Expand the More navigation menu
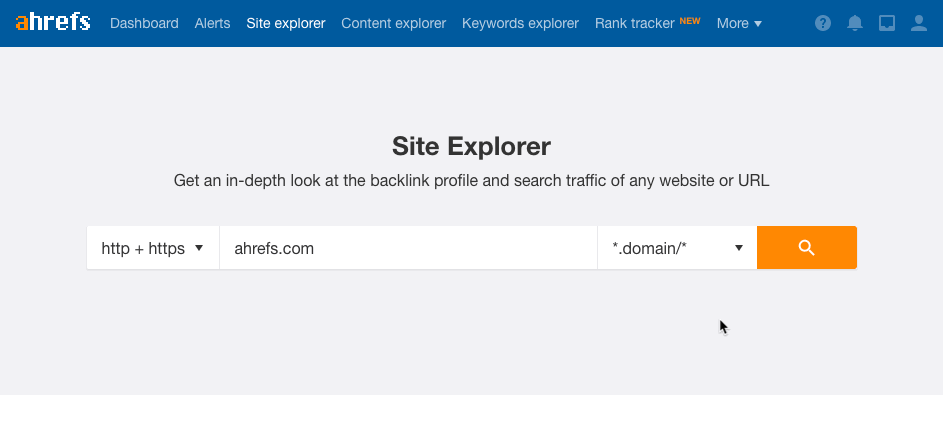This screenshot has width=943, height=431. pos(739,23)
